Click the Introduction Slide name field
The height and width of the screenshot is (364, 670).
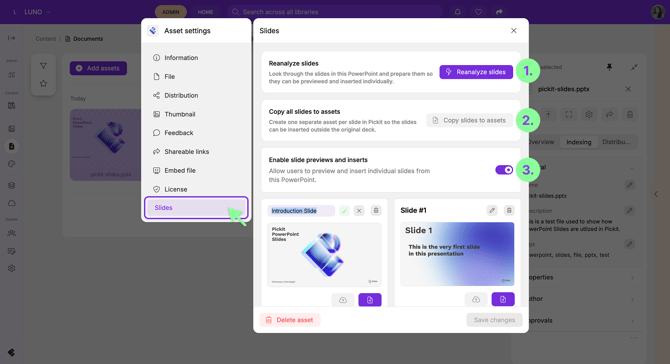(301, 211)
